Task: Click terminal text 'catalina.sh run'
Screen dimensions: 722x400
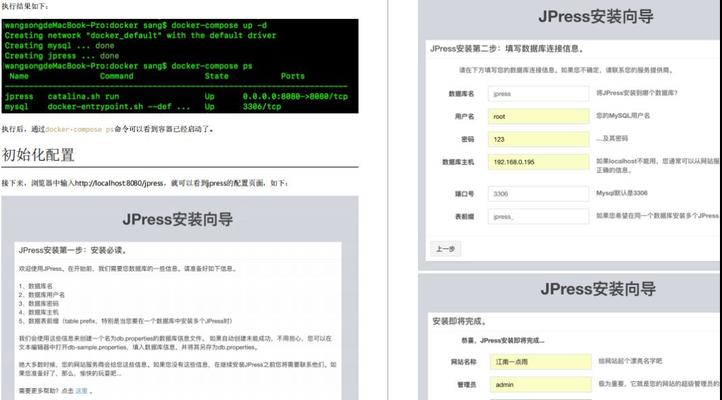Action: coord(83,96)
